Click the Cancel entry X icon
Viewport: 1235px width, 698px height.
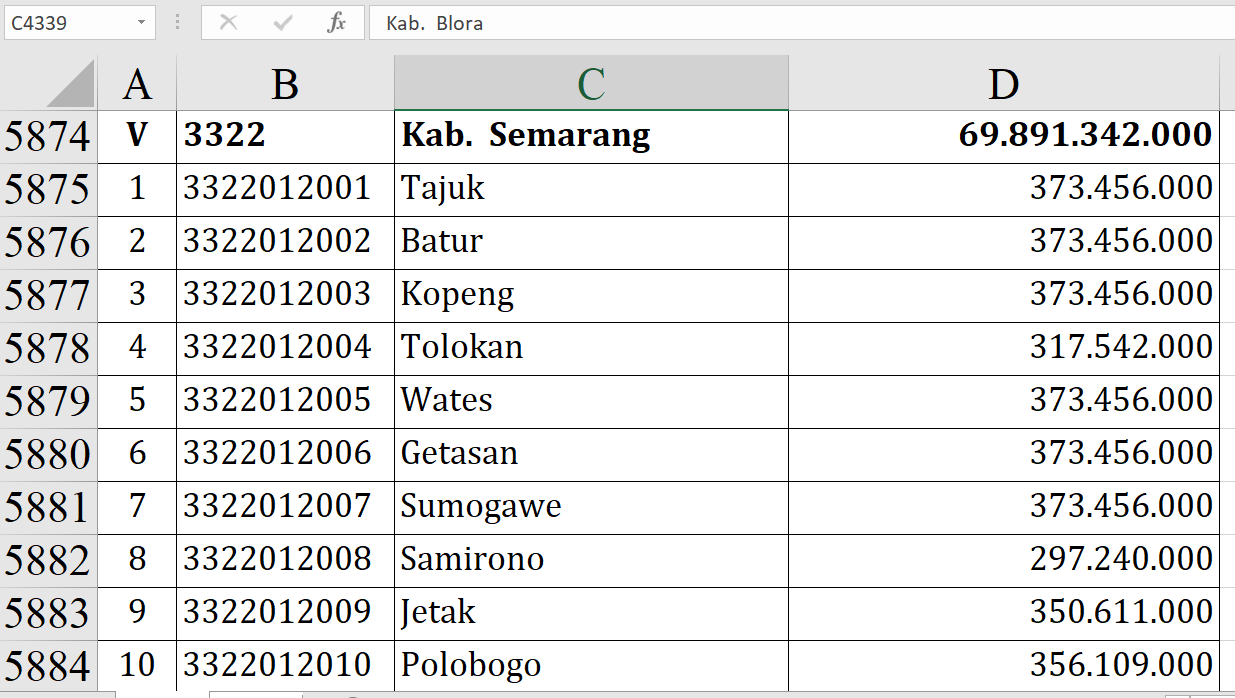click(x=228, y=22)
